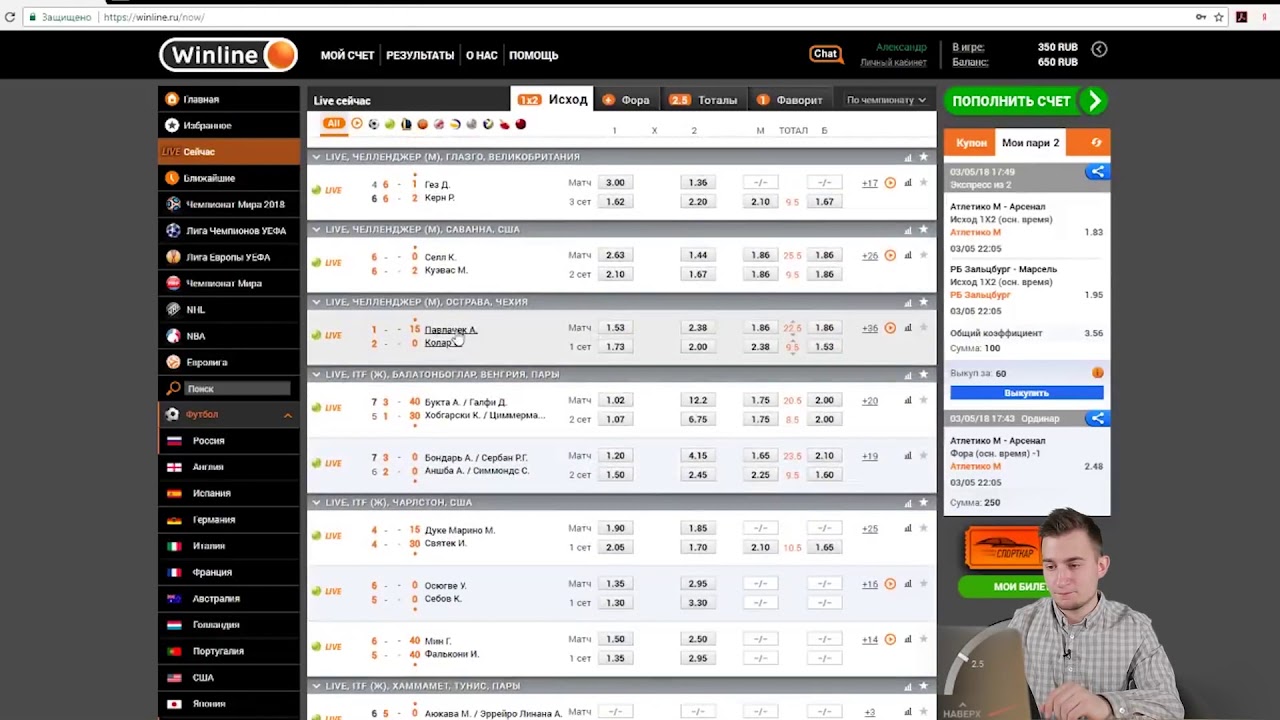
Task: Click Пополнить счет button
Action: click(x=1026, y=101)
